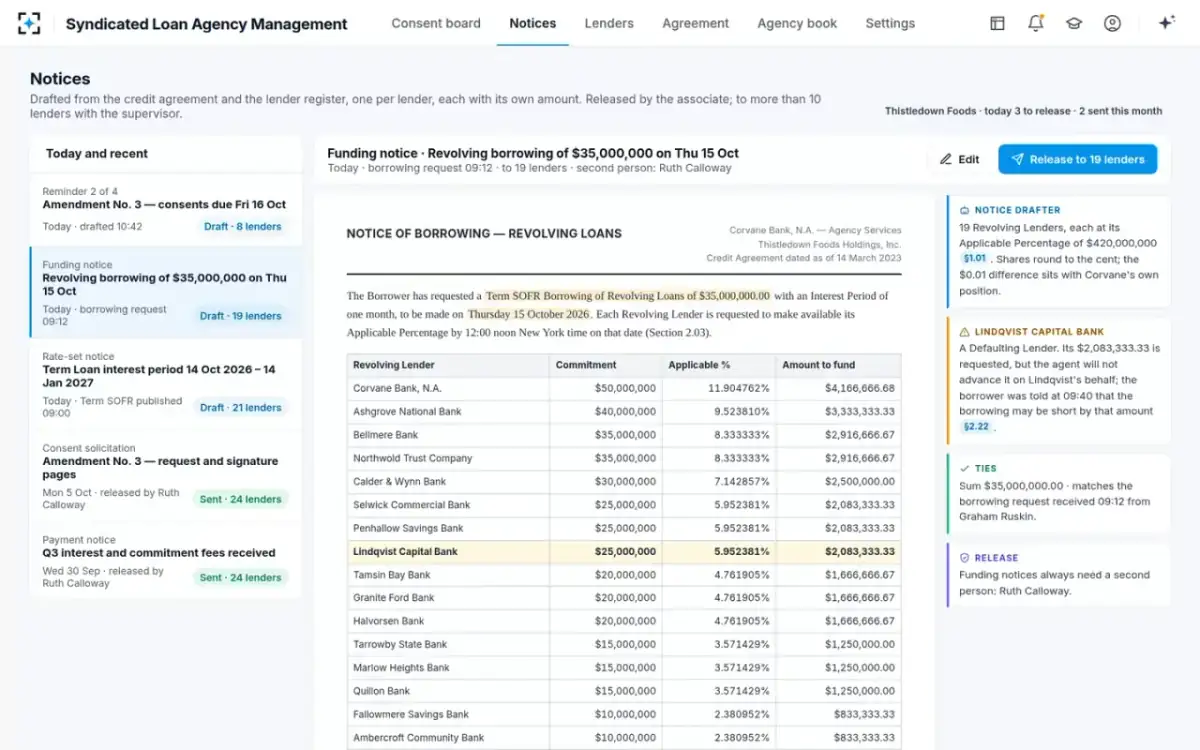Open the Settings tab

coord(890,23)
